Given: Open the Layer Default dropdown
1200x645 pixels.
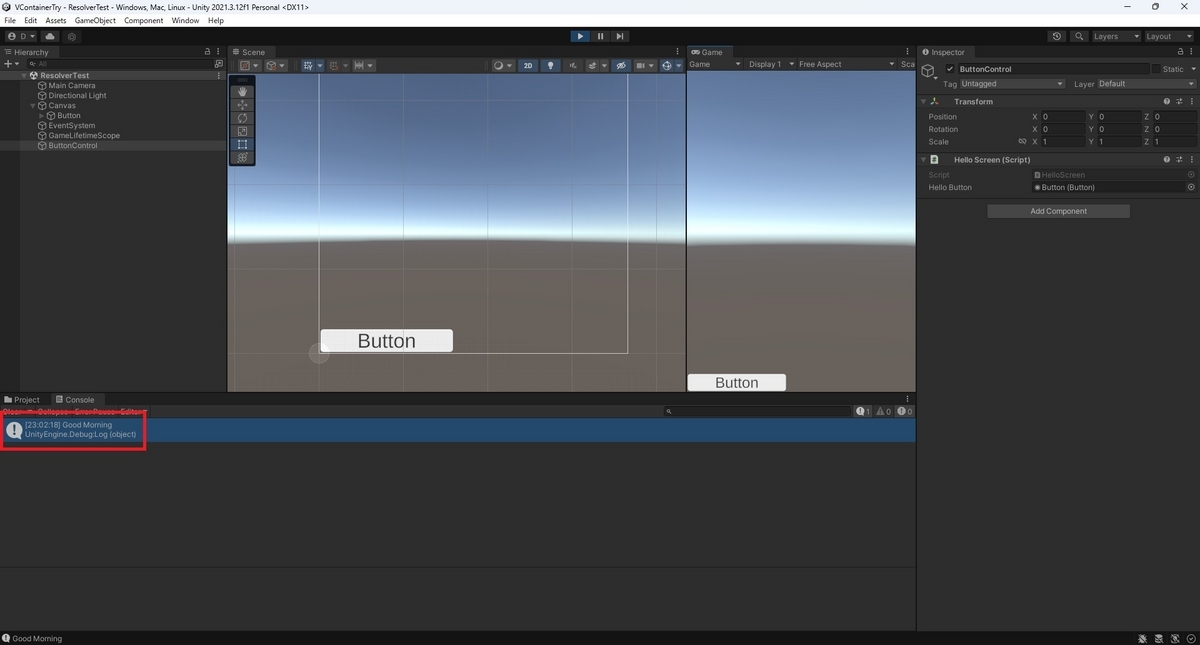Looking at the screenshot, I should coord(1146,84).
